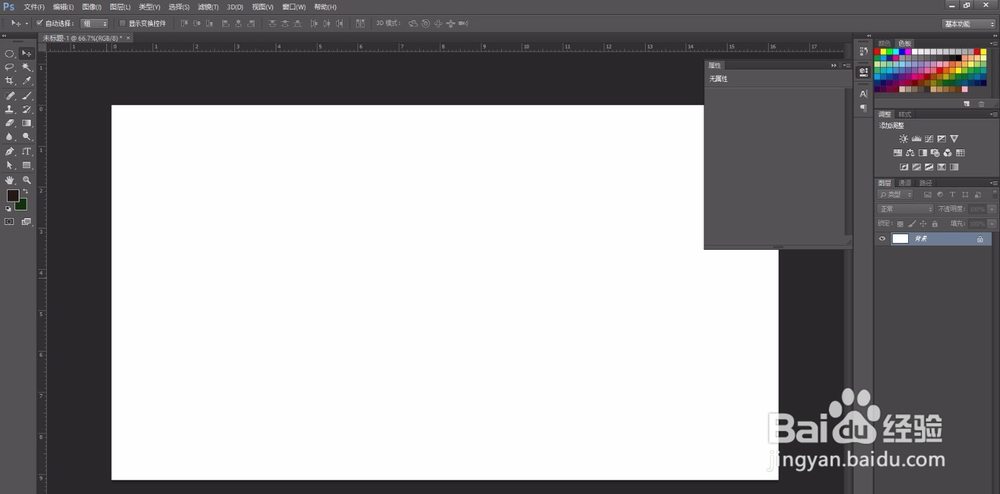Click the 背景 layer thumbnail
The height and width of the screenshot is (494, 1000).
click(x=900, y=239)
